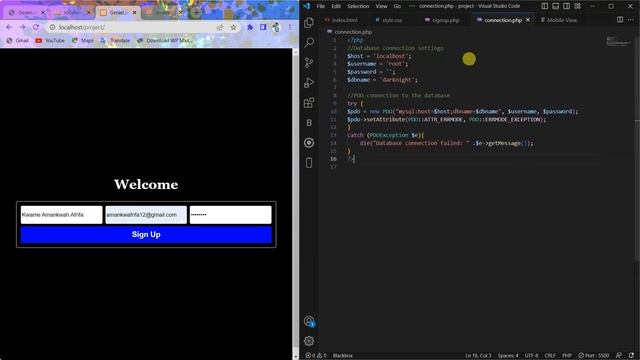Change the PHP language mode
The height and width of the screenshot is (360, 640).
pos(567,356)
